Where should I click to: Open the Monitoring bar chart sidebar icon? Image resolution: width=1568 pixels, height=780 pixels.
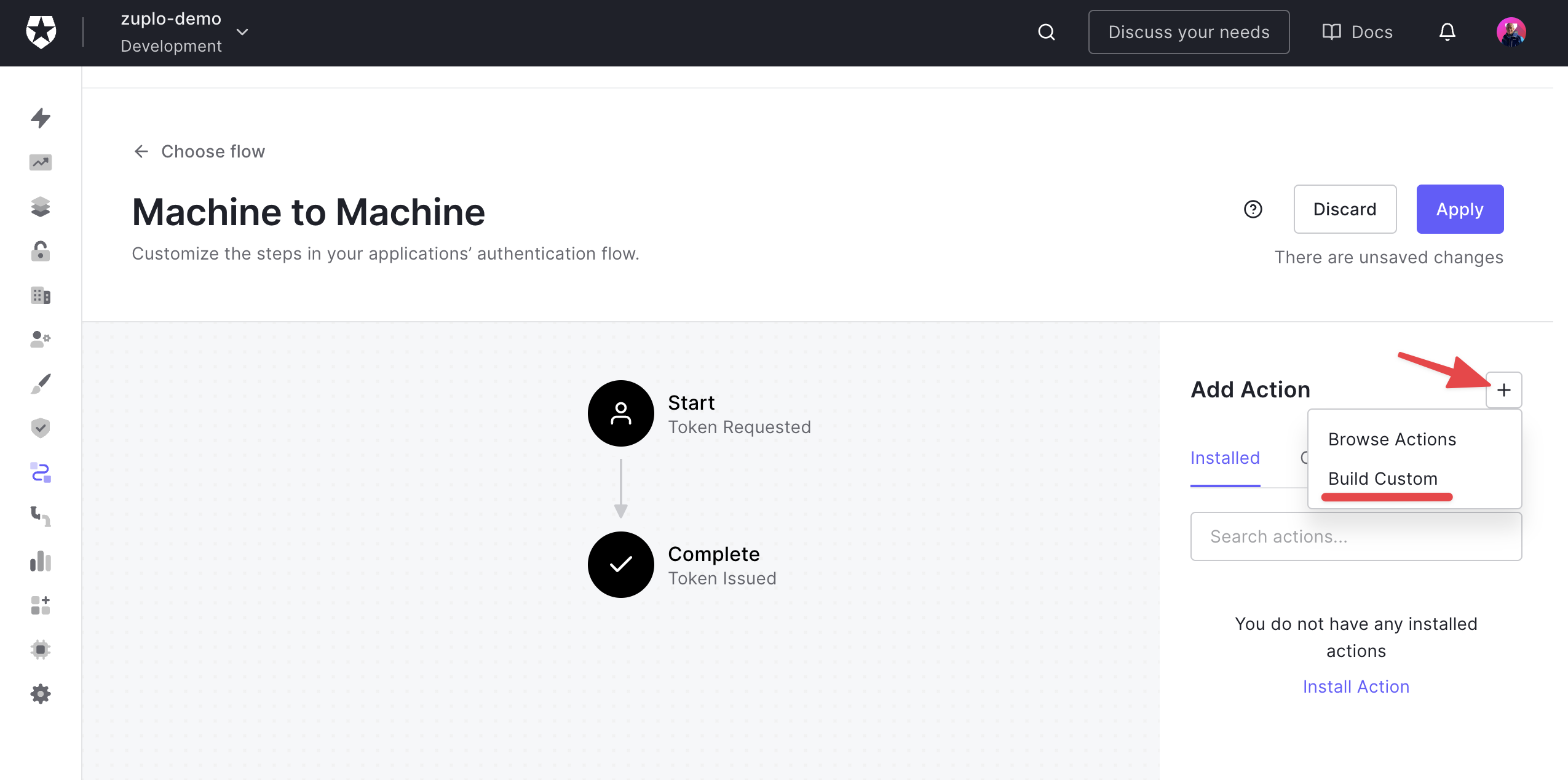click(x=41, y=561)
